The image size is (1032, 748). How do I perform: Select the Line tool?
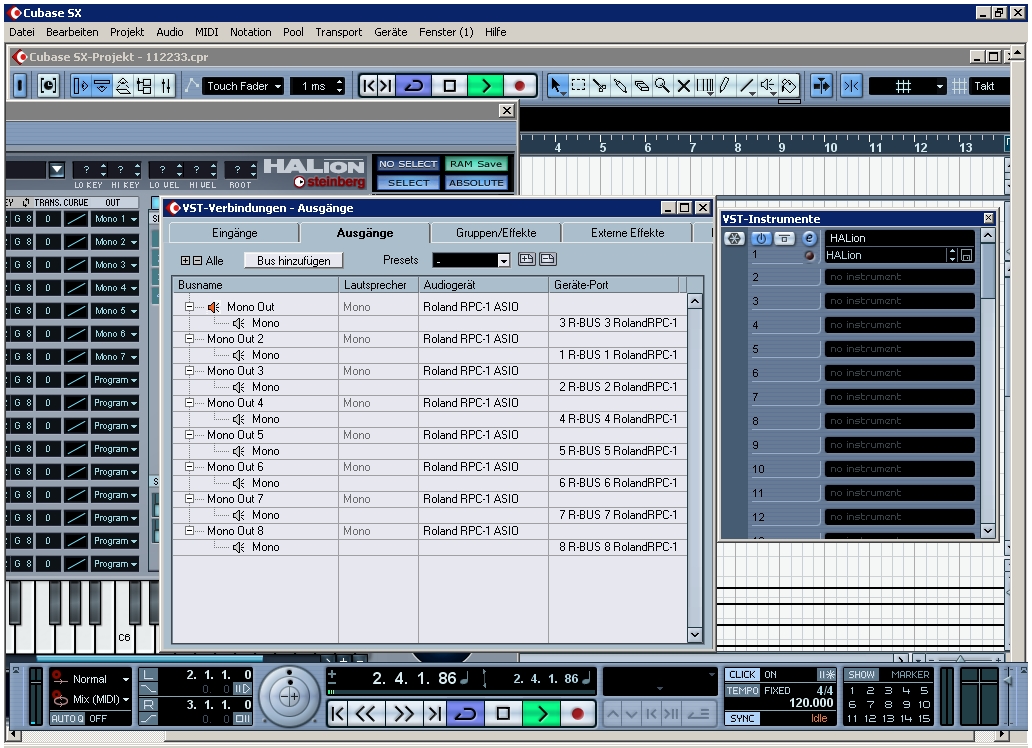click(x=746, y=86)
